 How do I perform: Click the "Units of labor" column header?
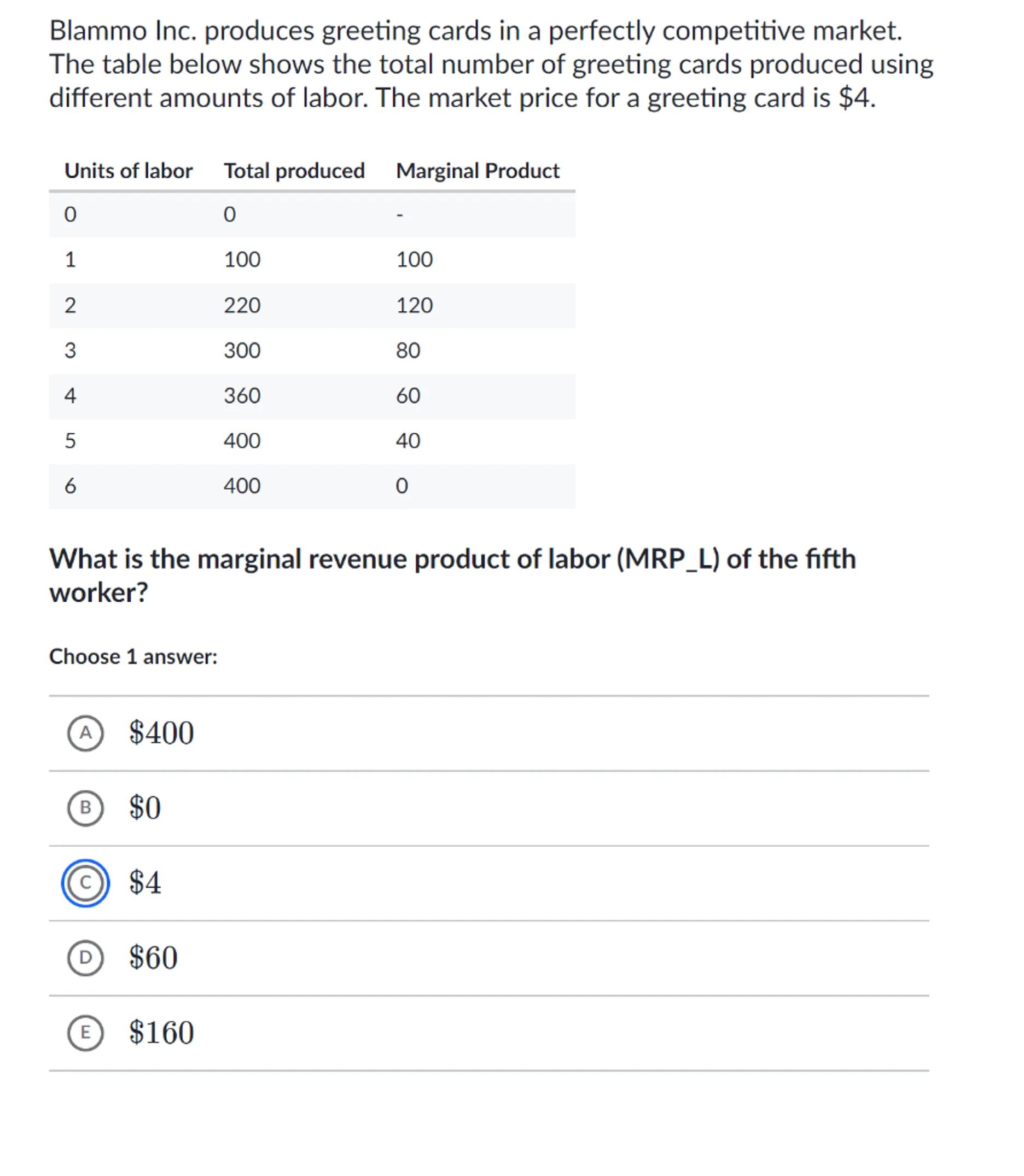128,171
